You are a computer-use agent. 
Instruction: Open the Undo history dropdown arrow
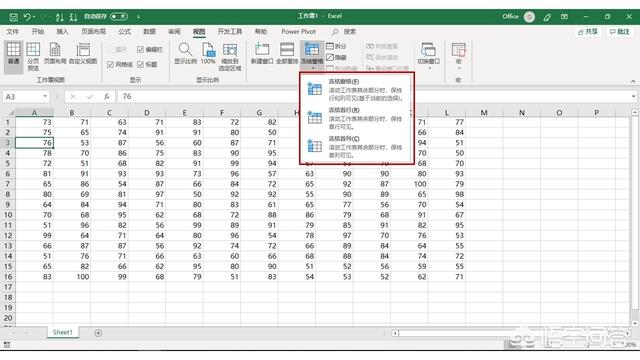tap(34, 17)
